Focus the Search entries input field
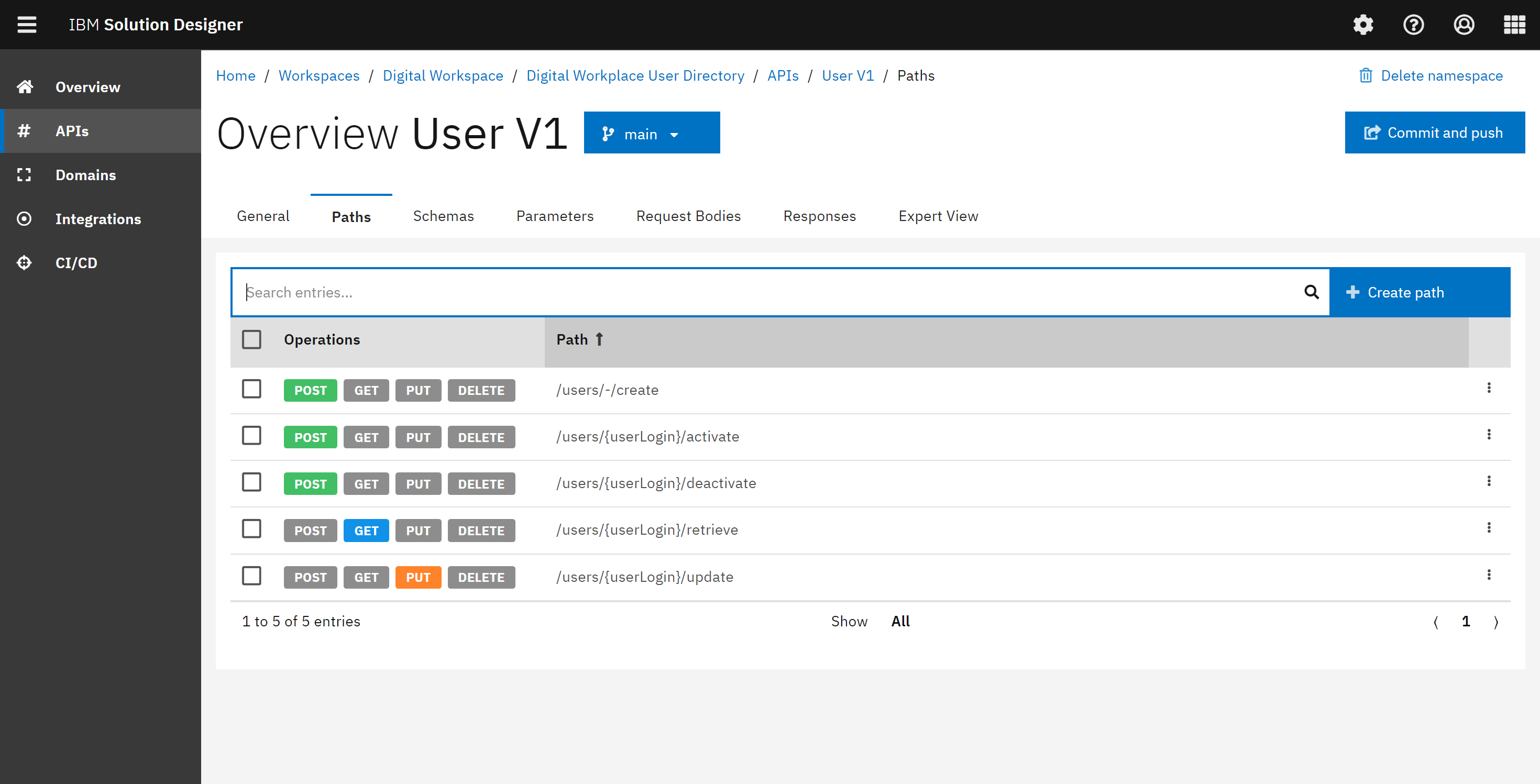The width and height of the screenshot is (1540, 784). point(765,292)
